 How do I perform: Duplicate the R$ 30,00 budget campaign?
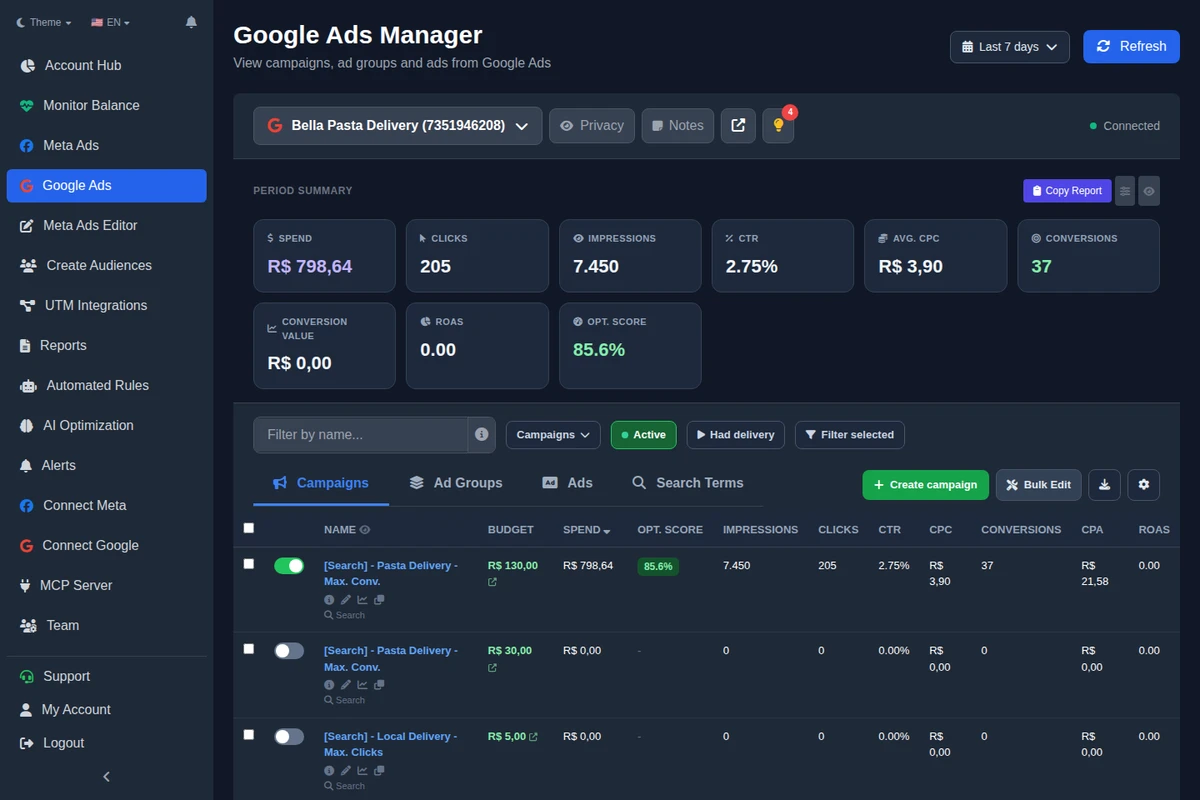tap(379, 685)
